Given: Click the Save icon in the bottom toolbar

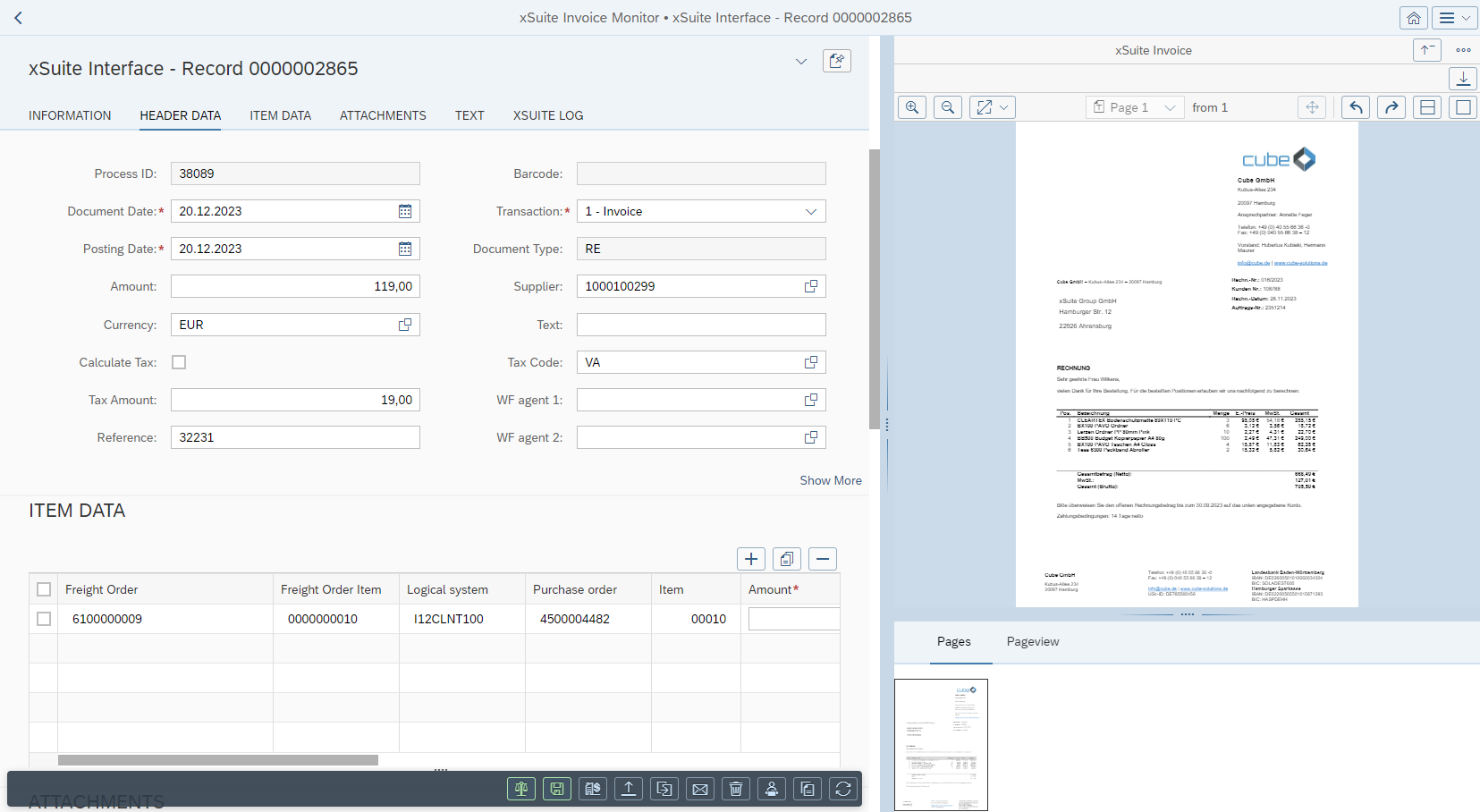Looking at the screenshot, I should (556, 788).
